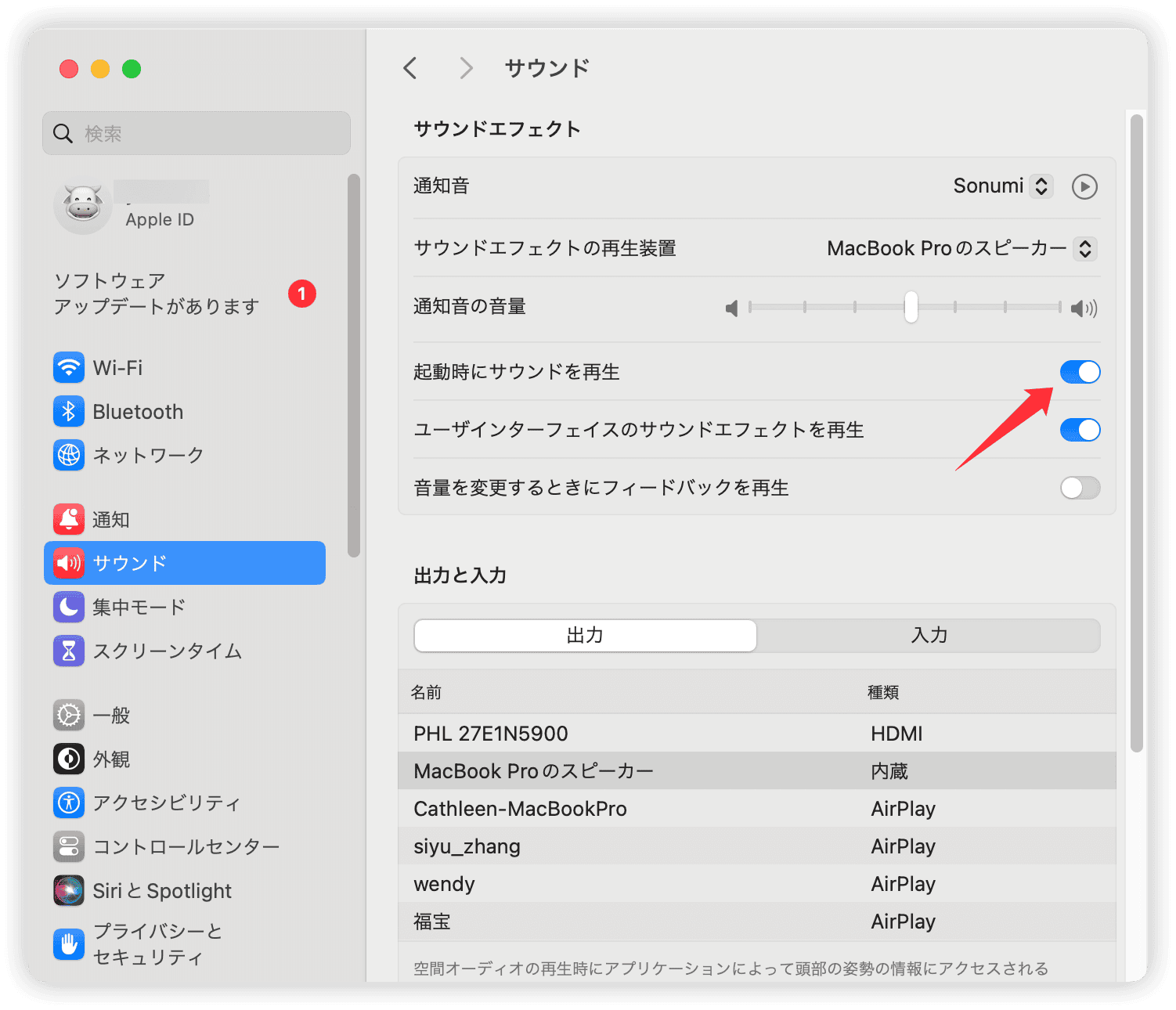This screenshot has height=1010, width=1176.
Task: Click in the 検索 search field
Action: (x=197, y=133)
